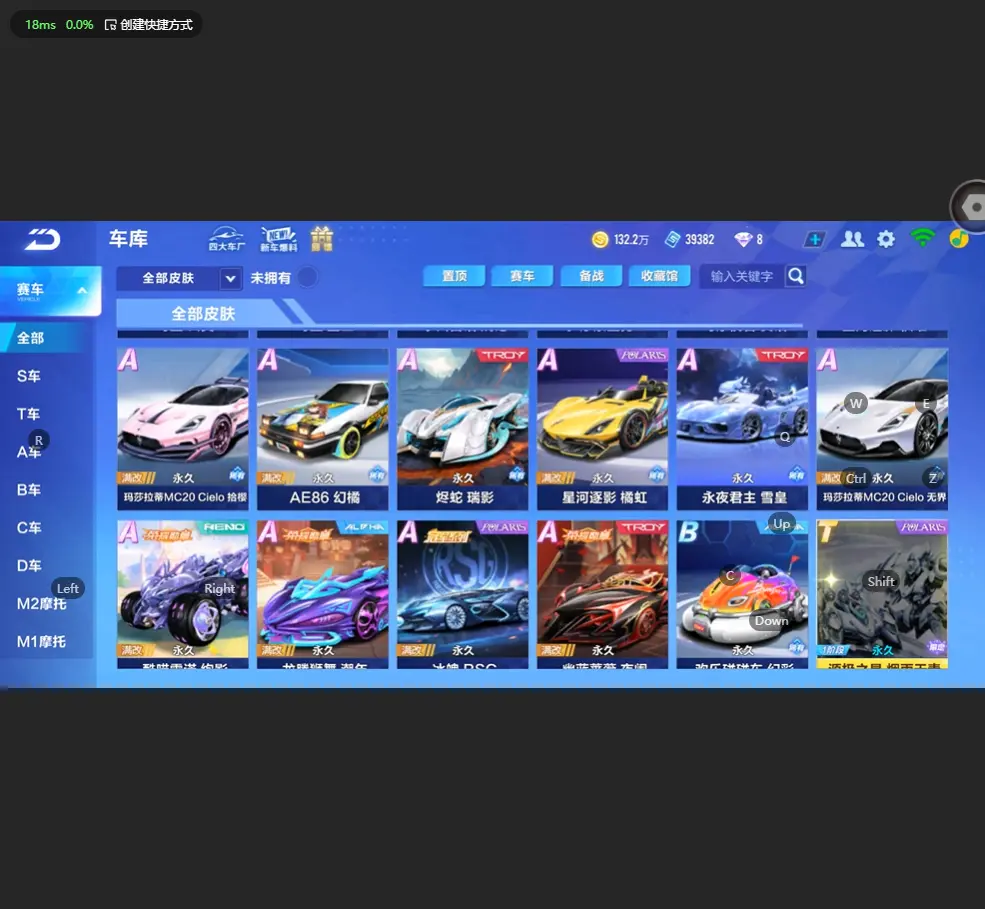Open the 全部皮肤 skin filter dropdown
This screenshot has height=909, width=985.
pyautogui.click(x=180, y=278)
